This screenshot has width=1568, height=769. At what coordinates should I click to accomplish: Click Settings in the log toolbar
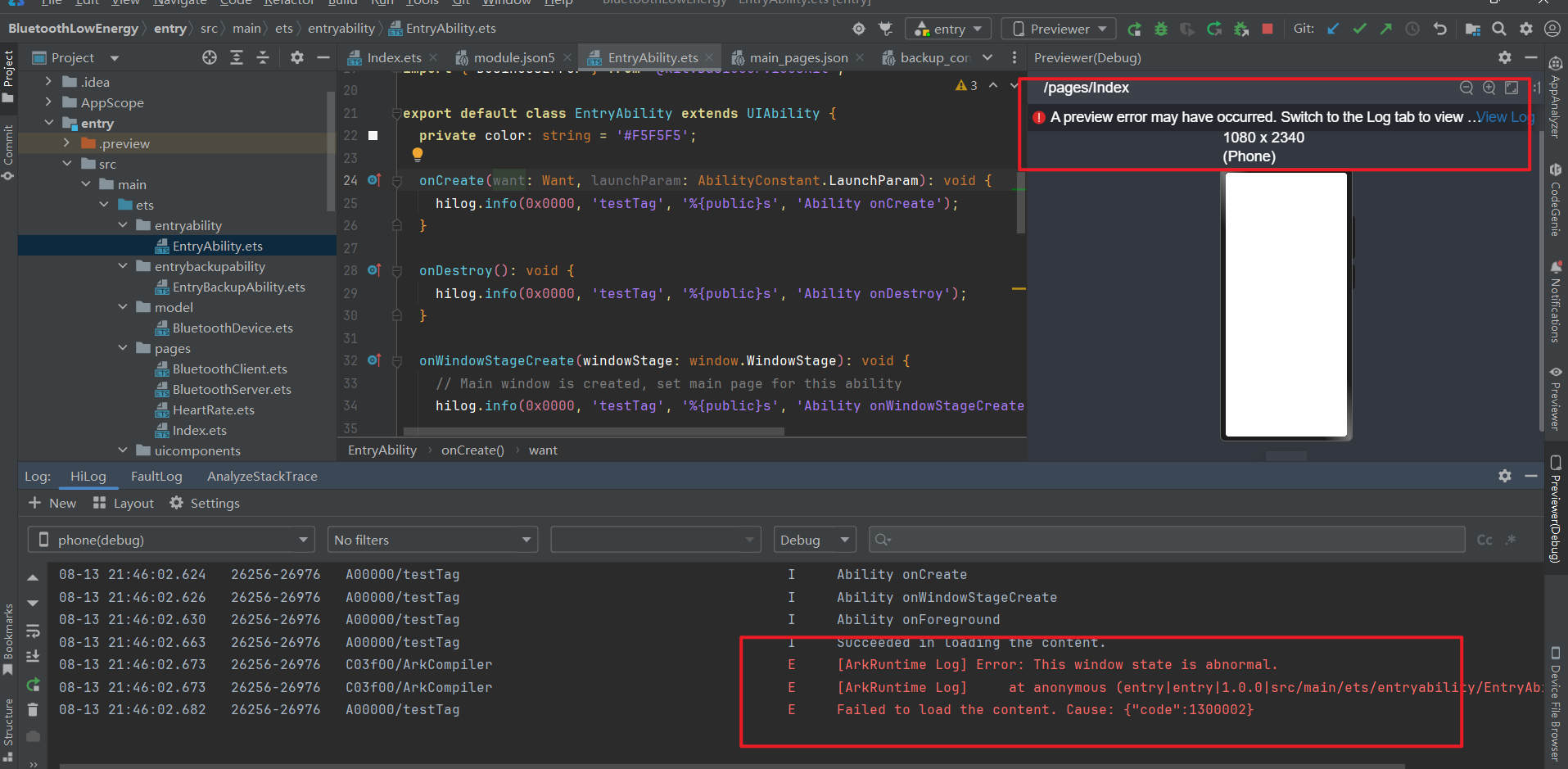pos(205,503)
